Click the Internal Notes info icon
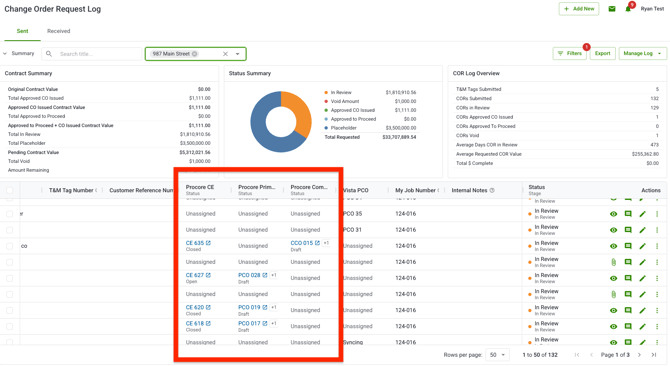Viewport: 670px width, 366px height. coord(492,190)
